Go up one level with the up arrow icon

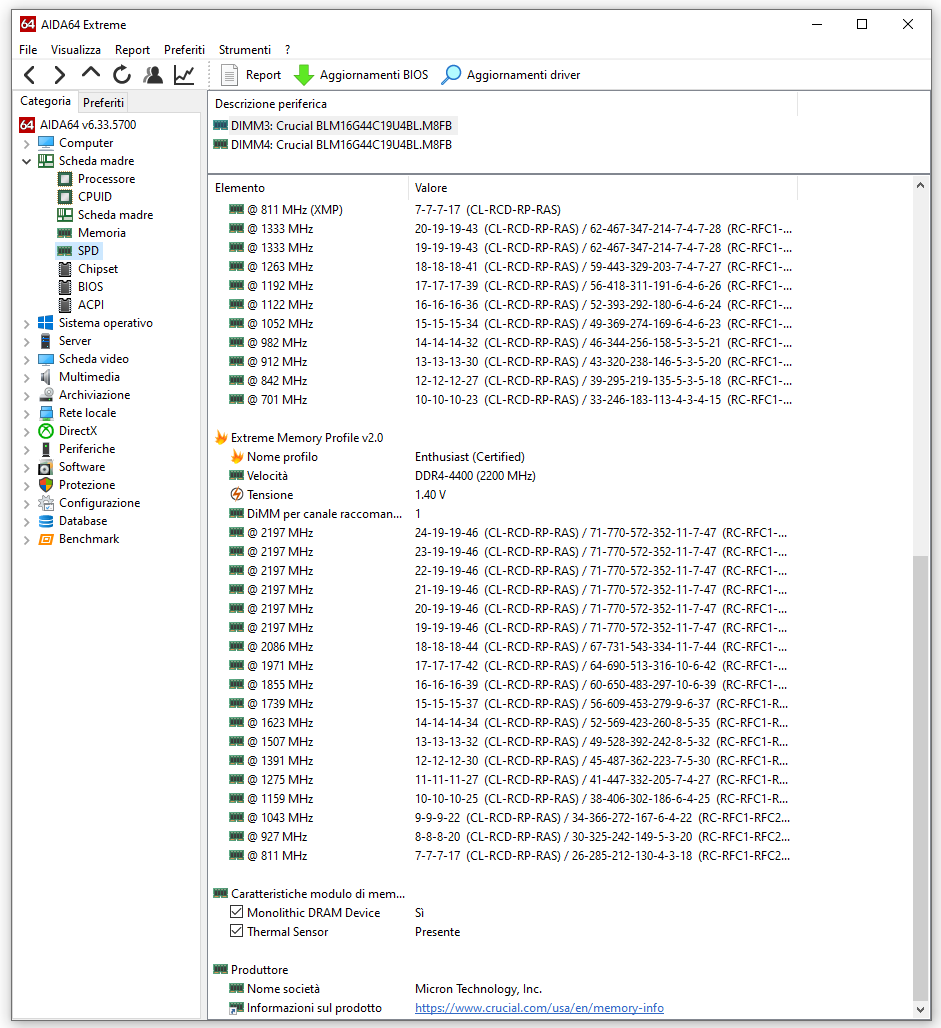pos(90,73)
